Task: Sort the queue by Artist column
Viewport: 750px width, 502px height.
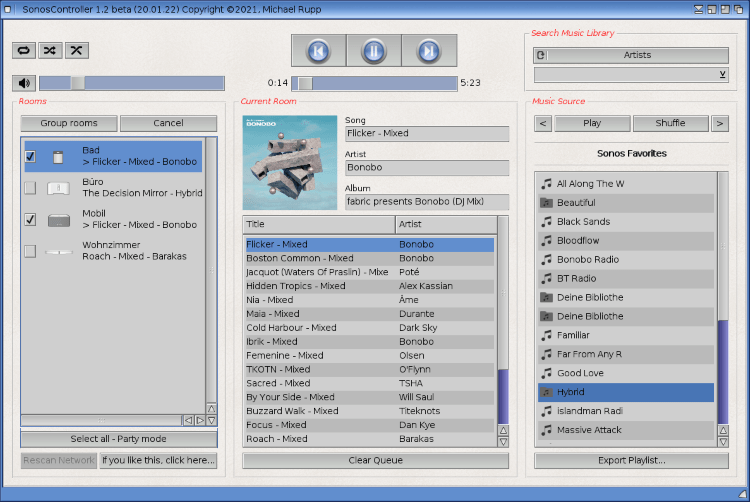Action: [445, 225]
